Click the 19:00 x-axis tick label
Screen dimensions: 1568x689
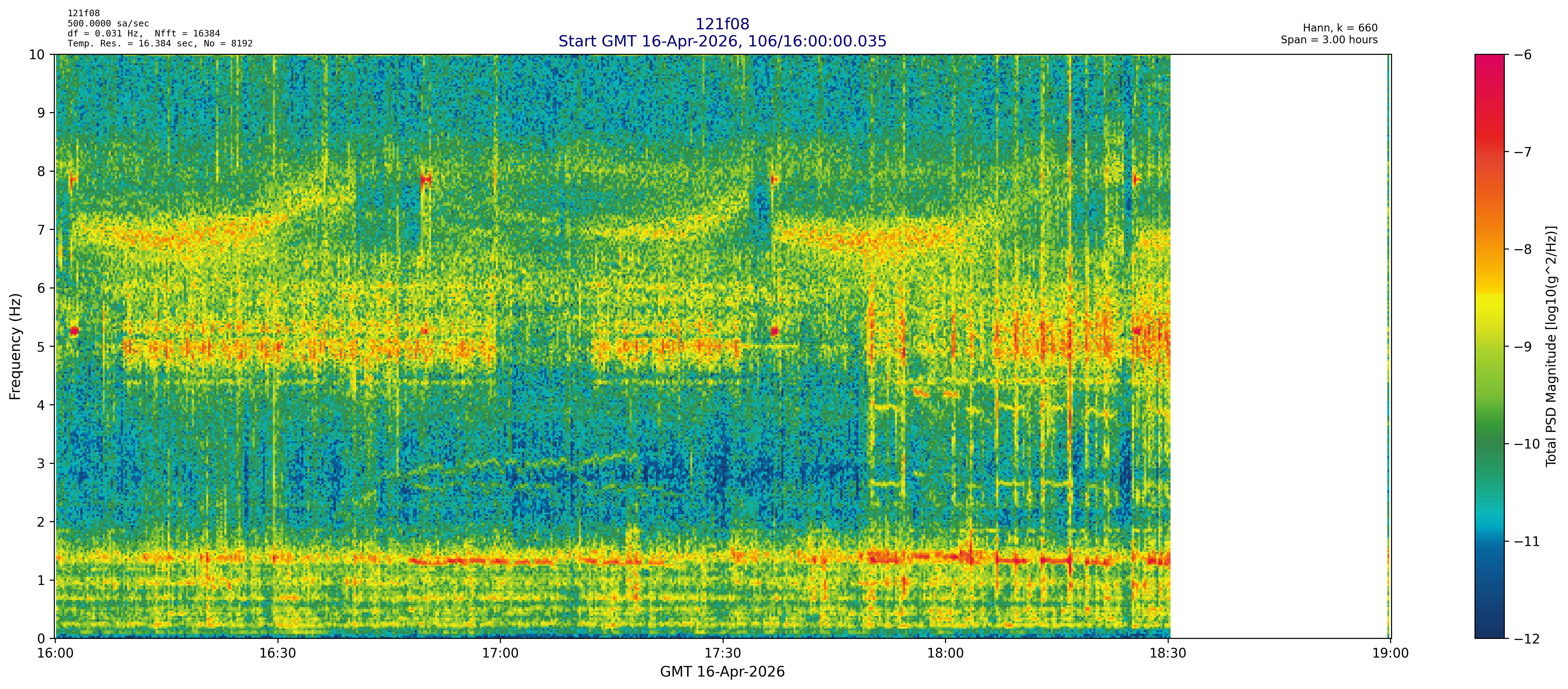coord(1390,654)
